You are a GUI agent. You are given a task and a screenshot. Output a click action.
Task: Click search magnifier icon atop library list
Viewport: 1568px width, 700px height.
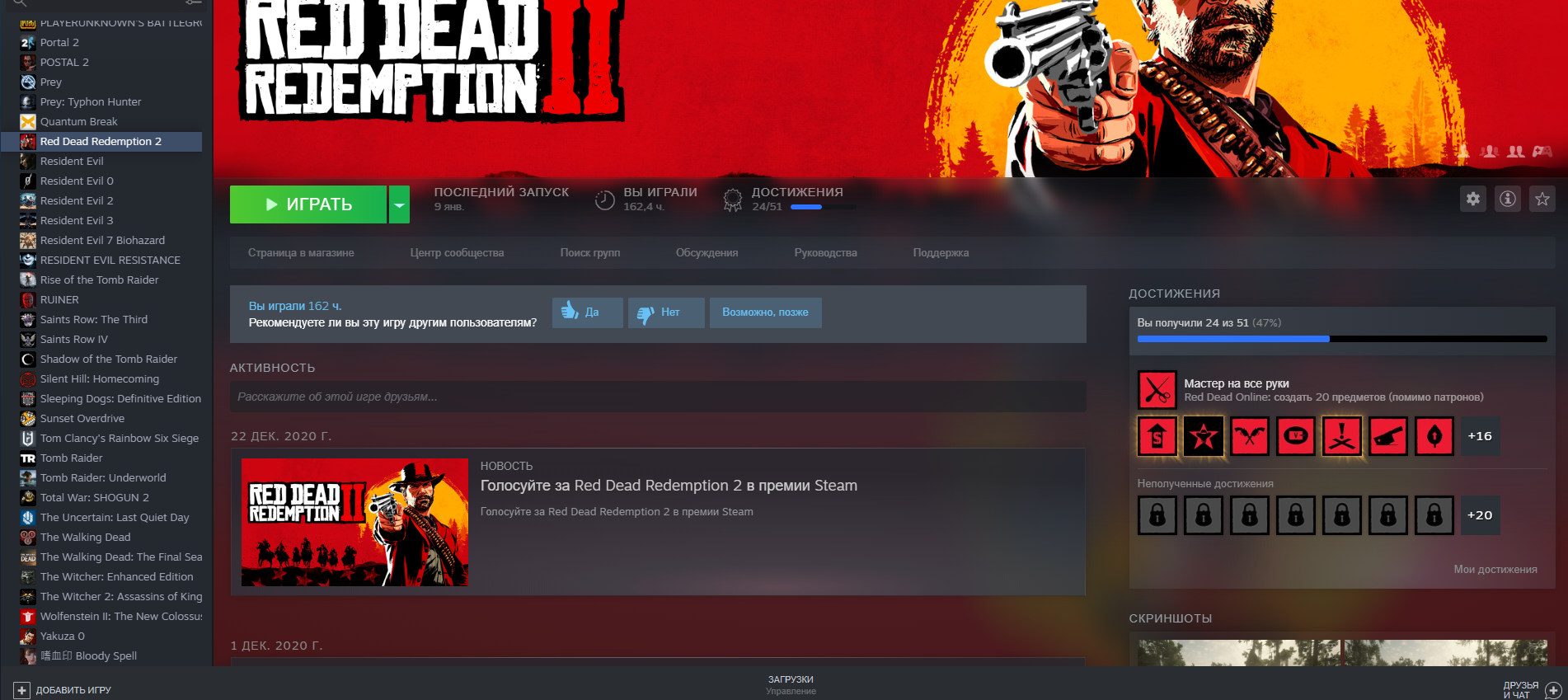point(20,3)
